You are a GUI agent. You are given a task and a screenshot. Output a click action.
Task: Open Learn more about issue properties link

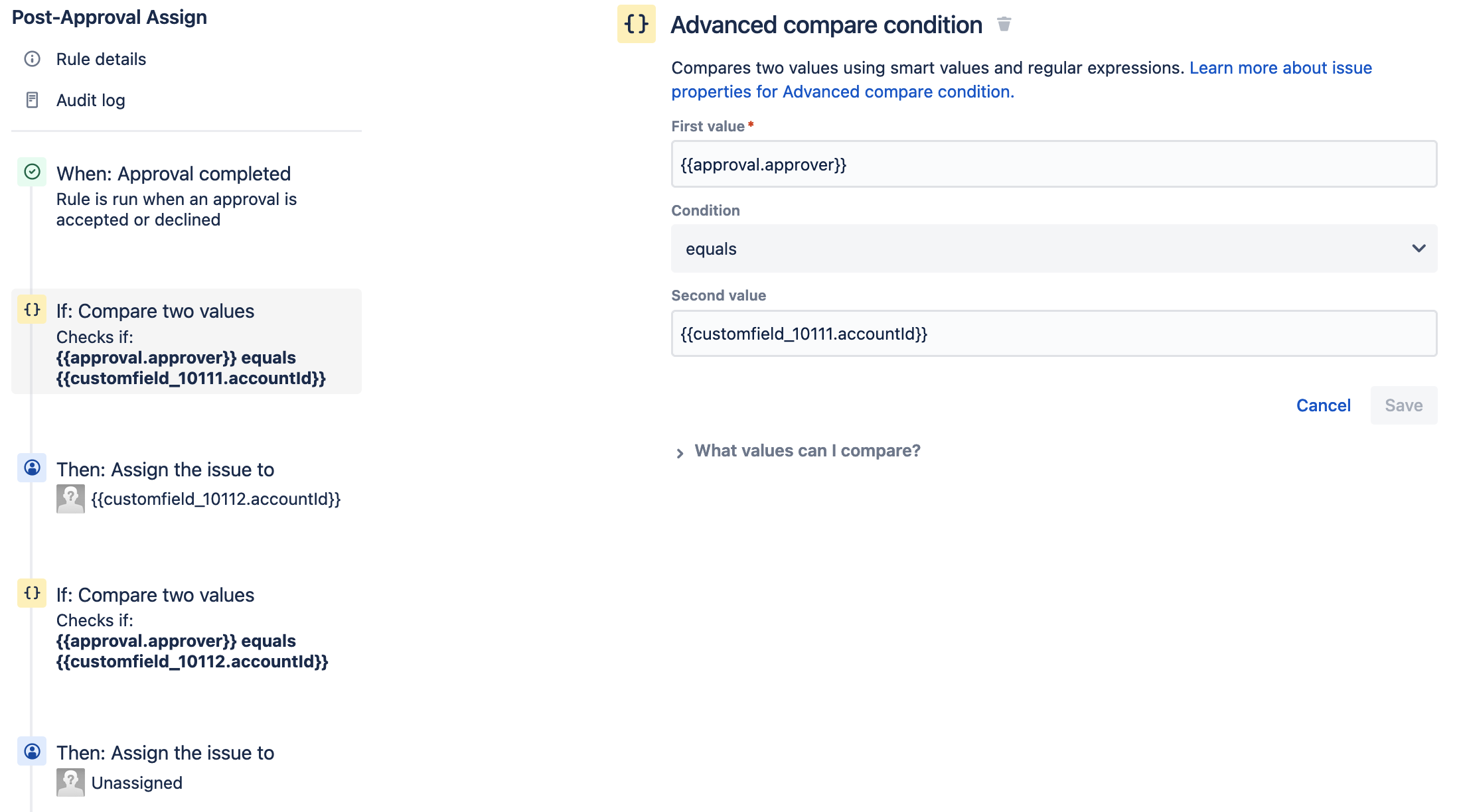pos(1280,68)
